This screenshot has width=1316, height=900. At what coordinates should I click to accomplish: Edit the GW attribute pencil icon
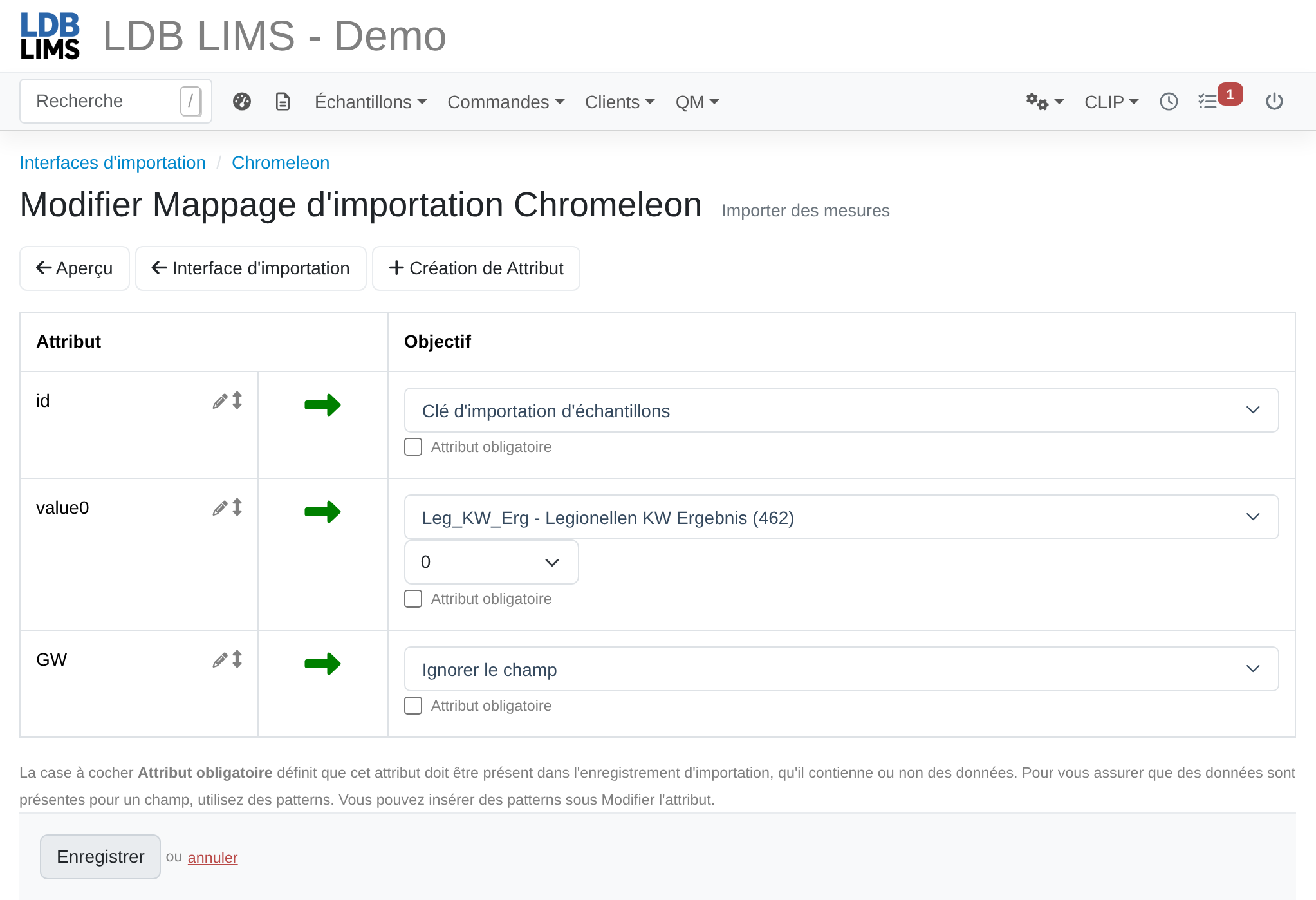pyautogui.click(x=220, y=660)
